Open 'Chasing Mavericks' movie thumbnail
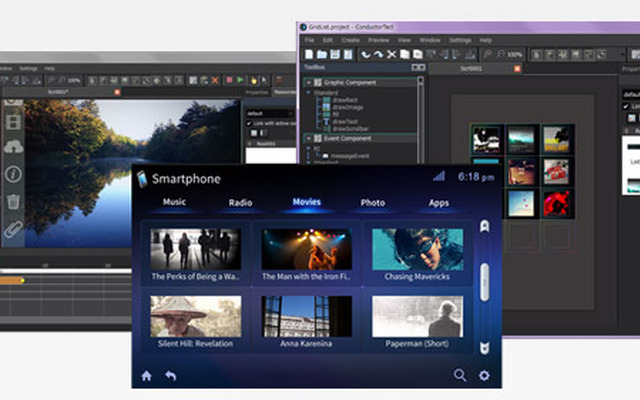 tap(418, 249)
